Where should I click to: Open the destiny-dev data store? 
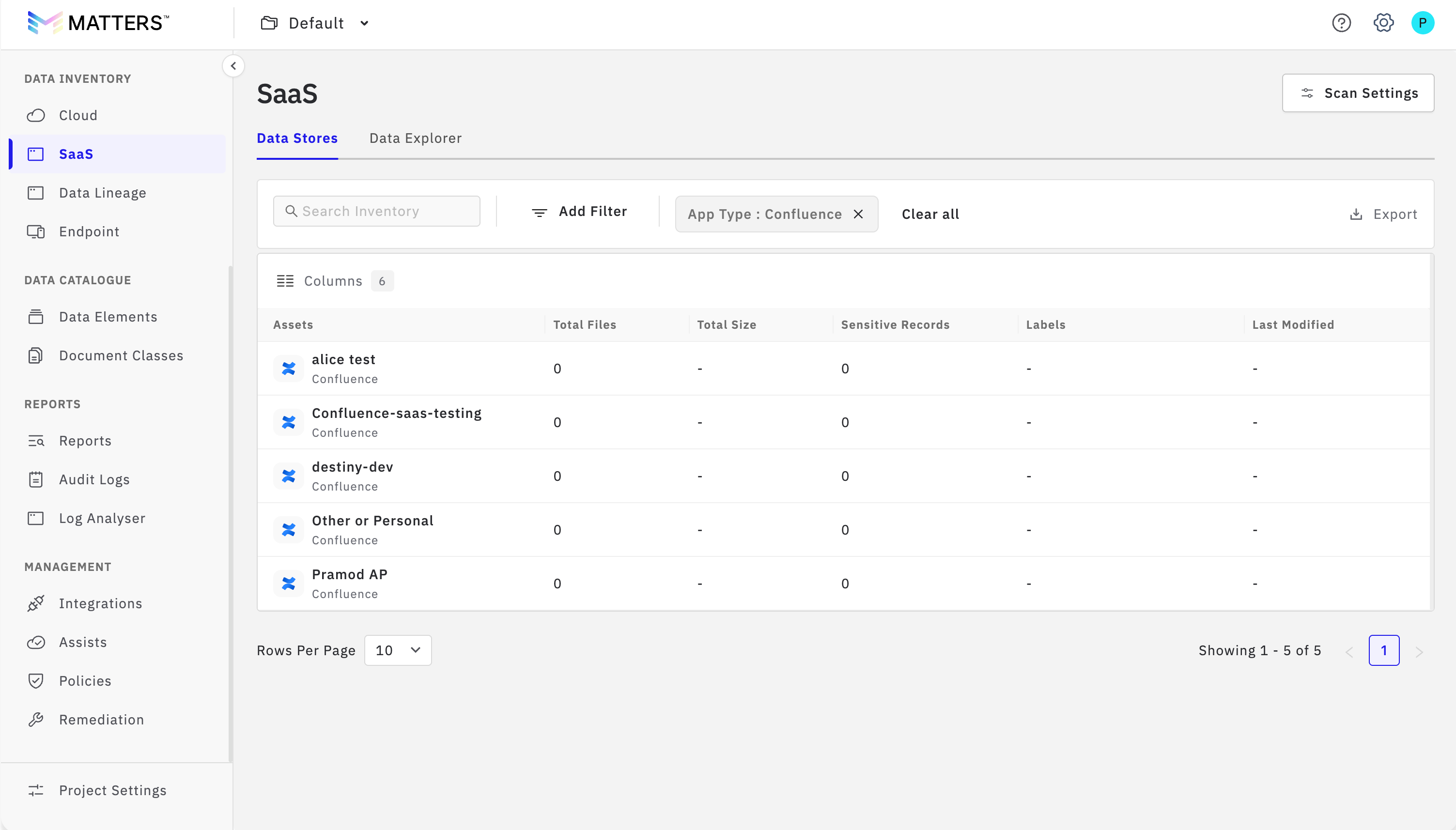[x=352, y=467]
